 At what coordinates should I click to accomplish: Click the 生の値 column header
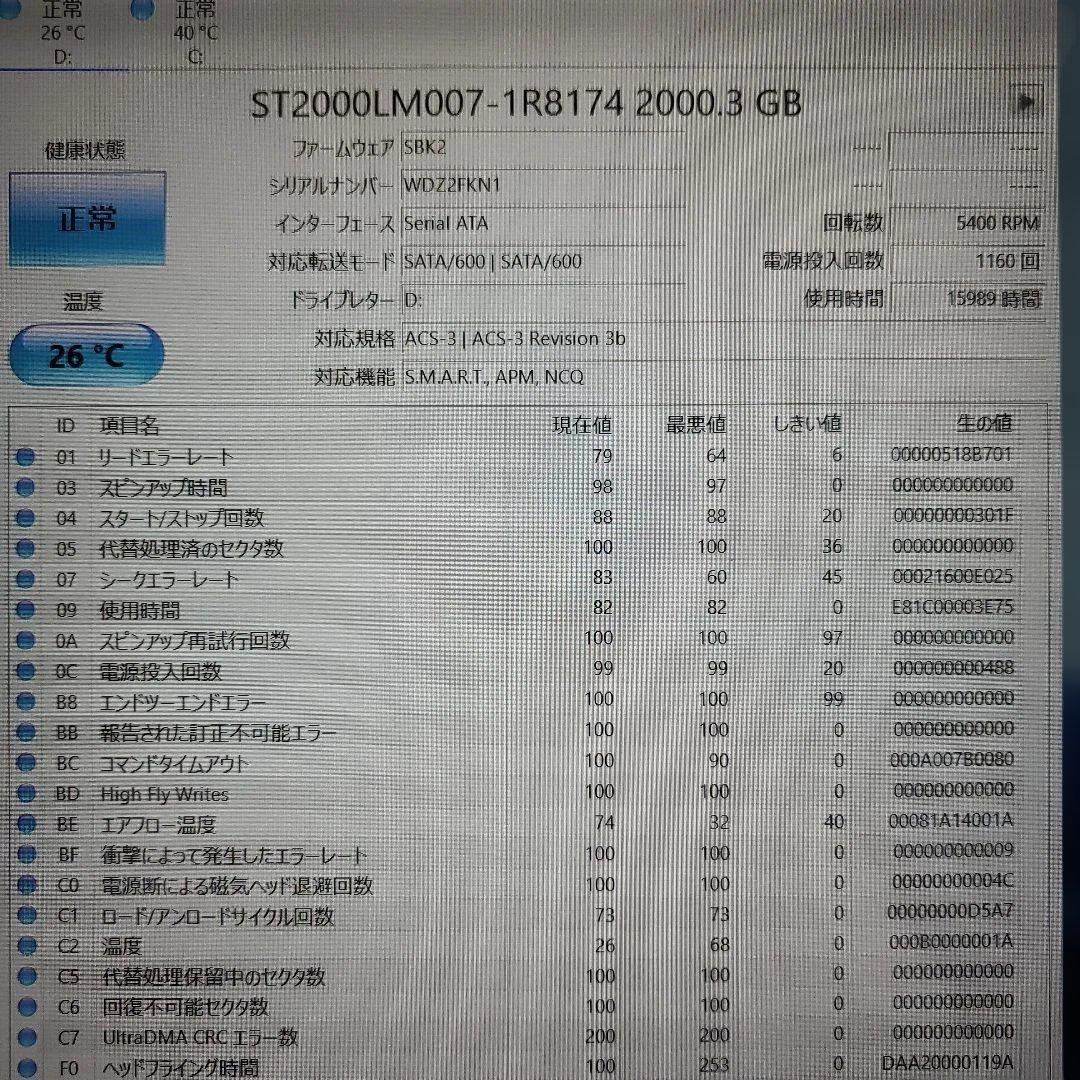986,423
